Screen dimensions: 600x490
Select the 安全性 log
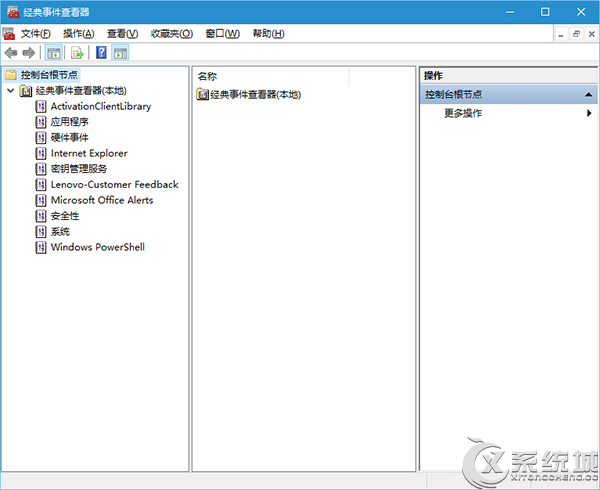click(x=65, y=216)
